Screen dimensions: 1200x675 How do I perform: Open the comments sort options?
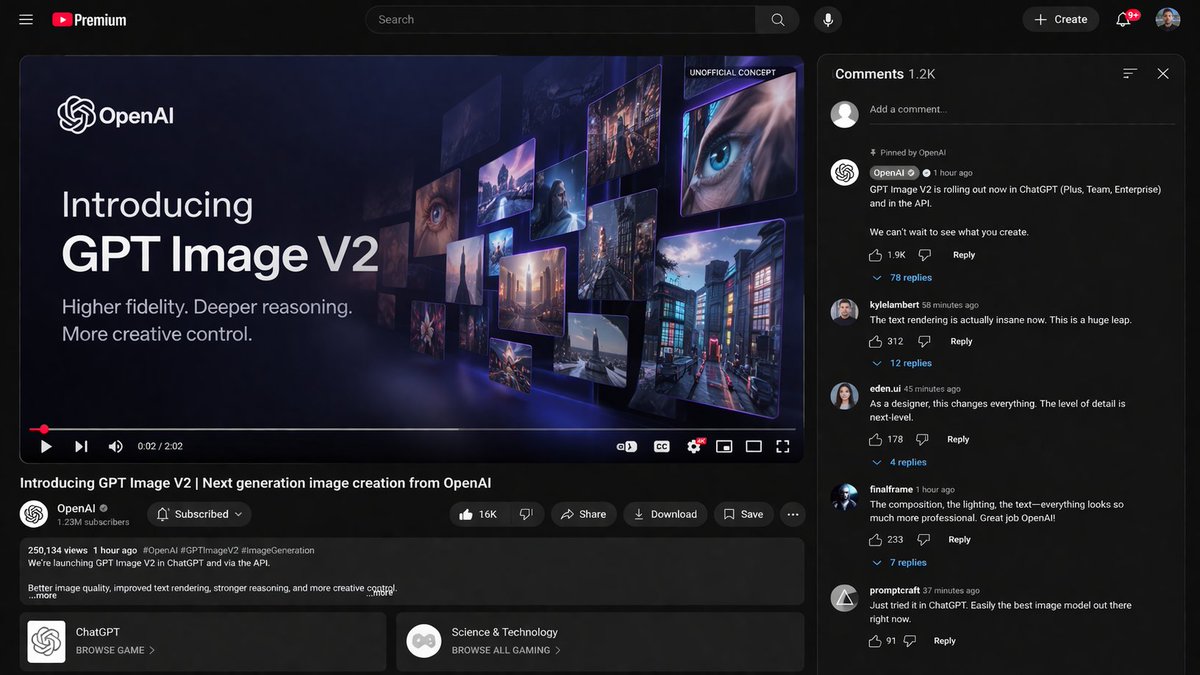pos(1130,74)
